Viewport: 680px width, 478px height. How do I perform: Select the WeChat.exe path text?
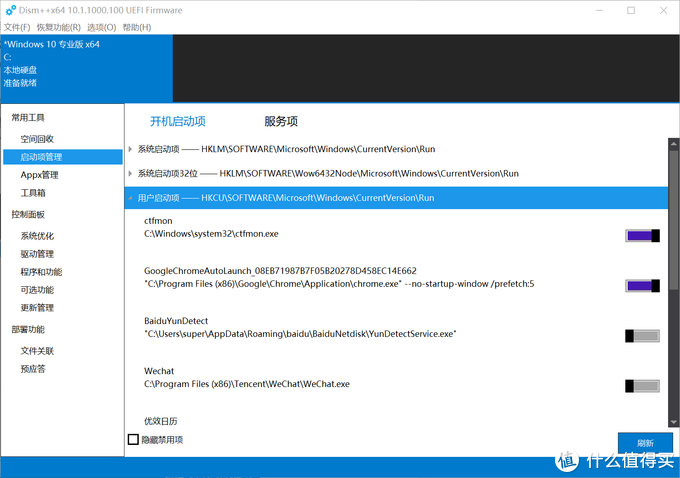tap(247, 384)
